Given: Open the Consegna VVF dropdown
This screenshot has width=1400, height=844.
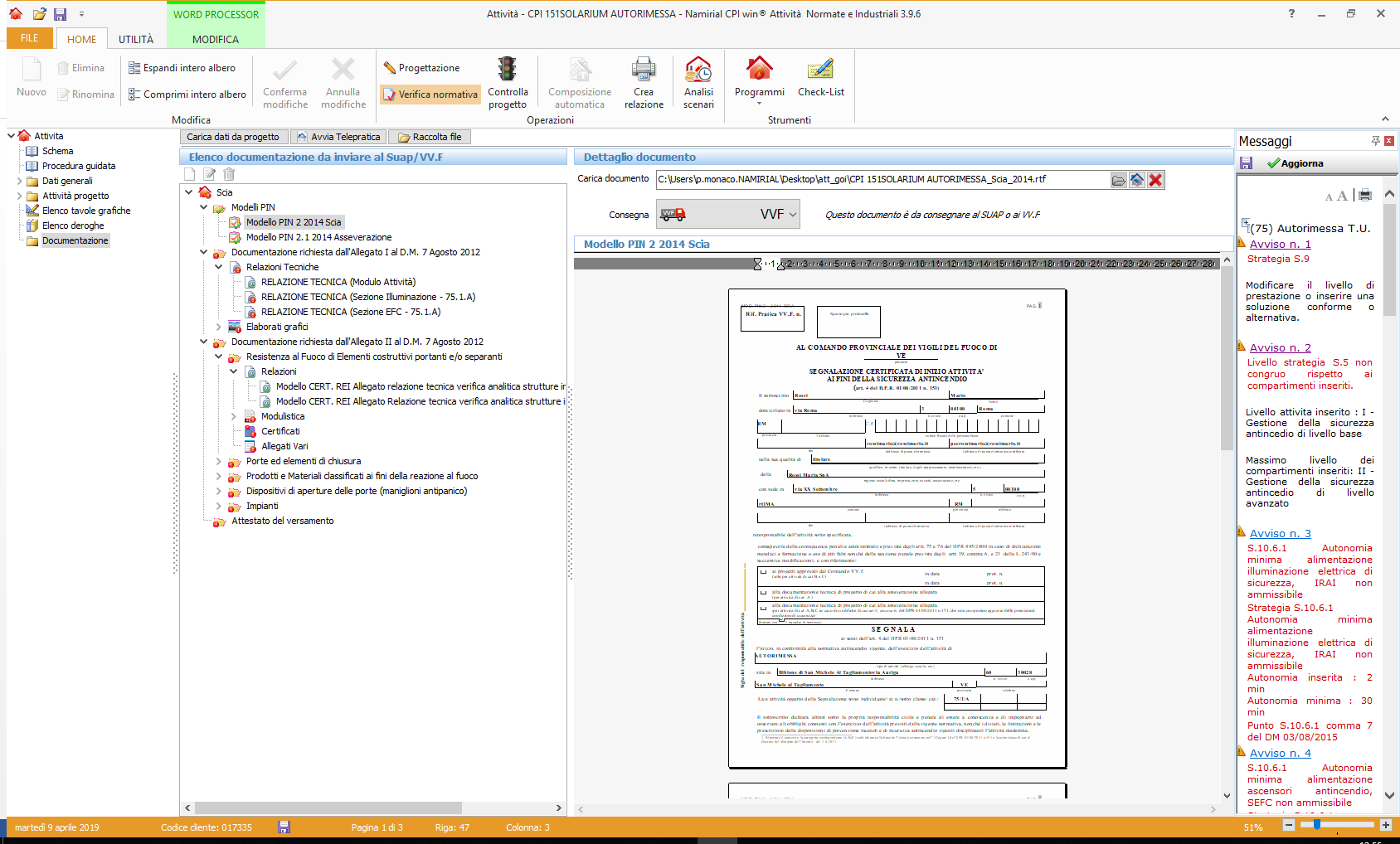Looking at the screenshot, I should click(792, 214).
